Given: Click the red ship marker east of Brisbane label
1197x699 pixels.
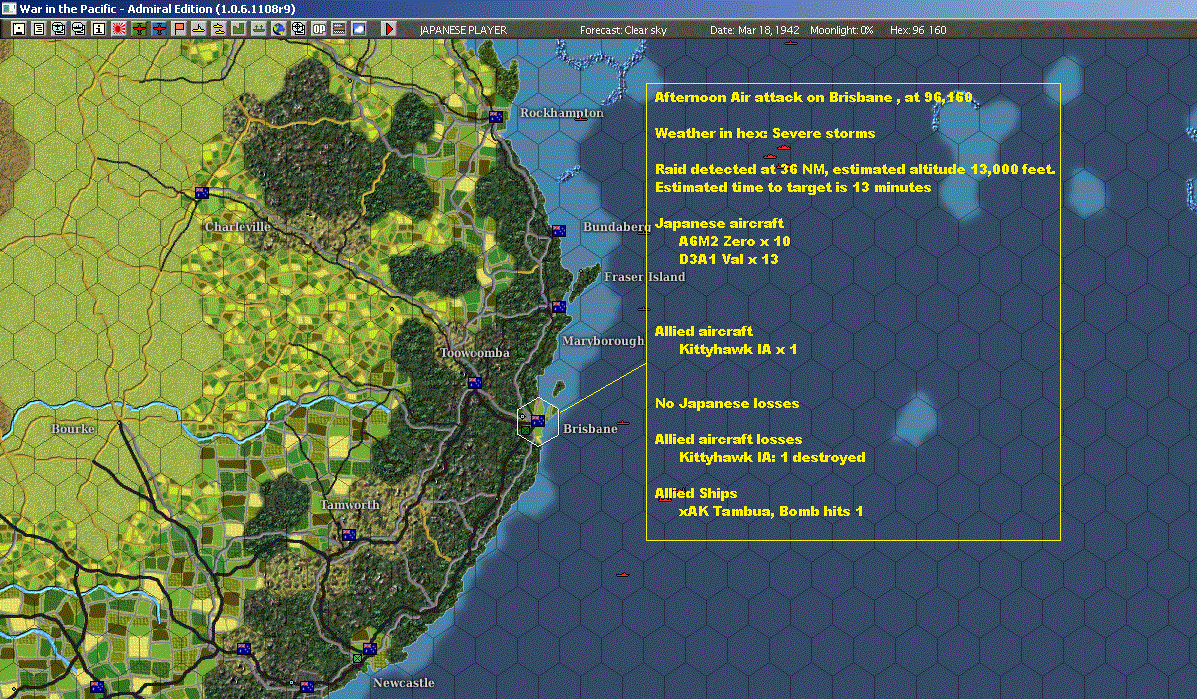Looking at the screenshot, I should pyautogui.click(x=623, y=423).
